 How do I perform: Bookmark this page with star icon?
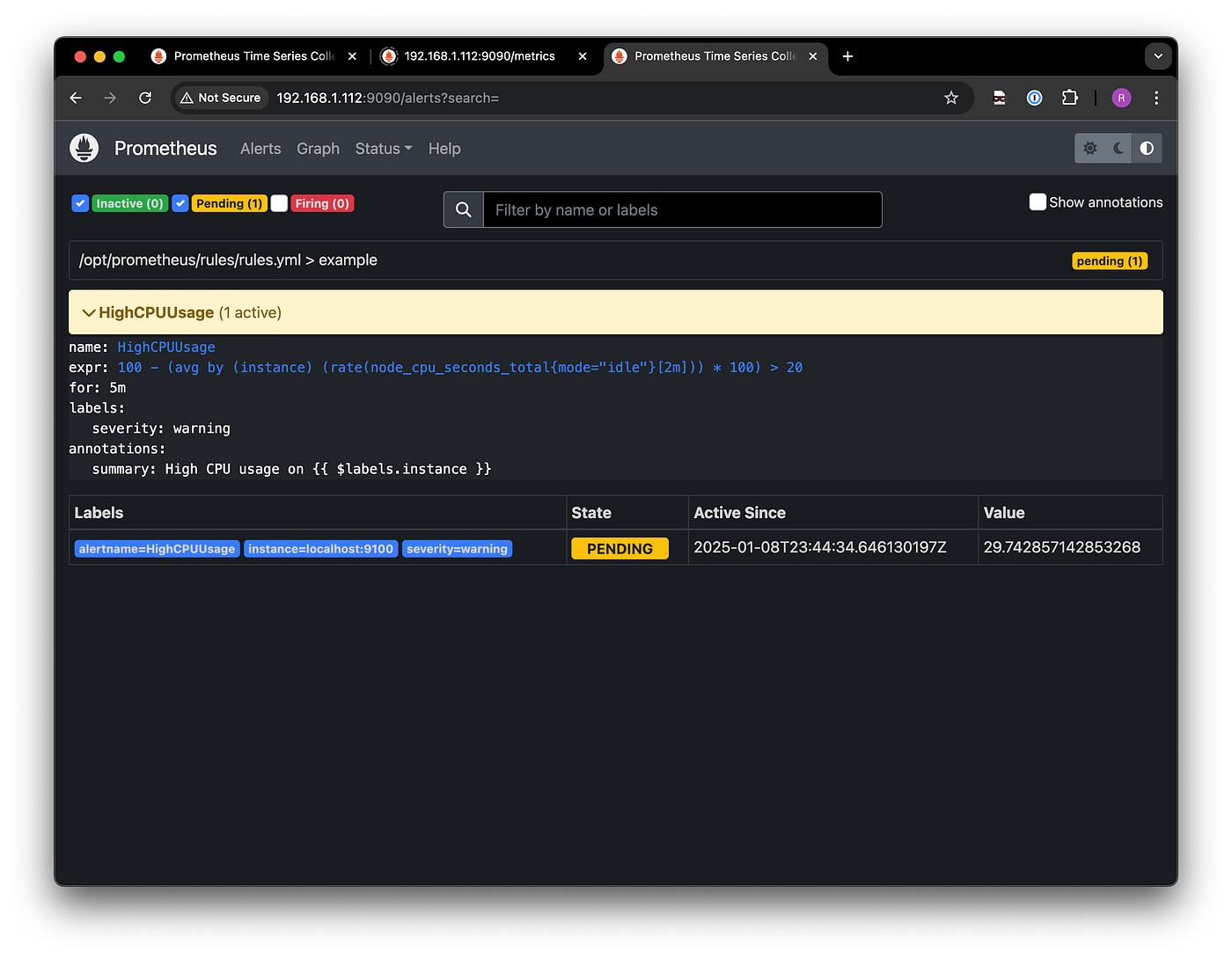pyautogui.click(x=951, y=98)
